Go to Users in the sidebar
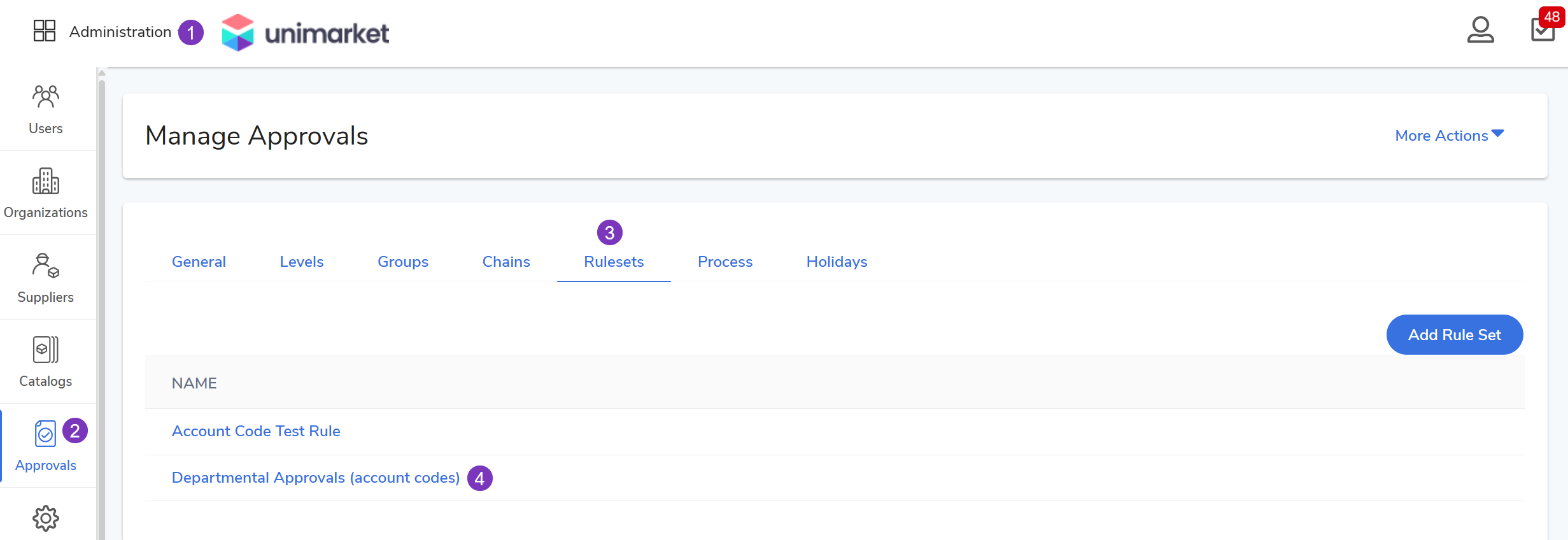 [x=46, y=110]
